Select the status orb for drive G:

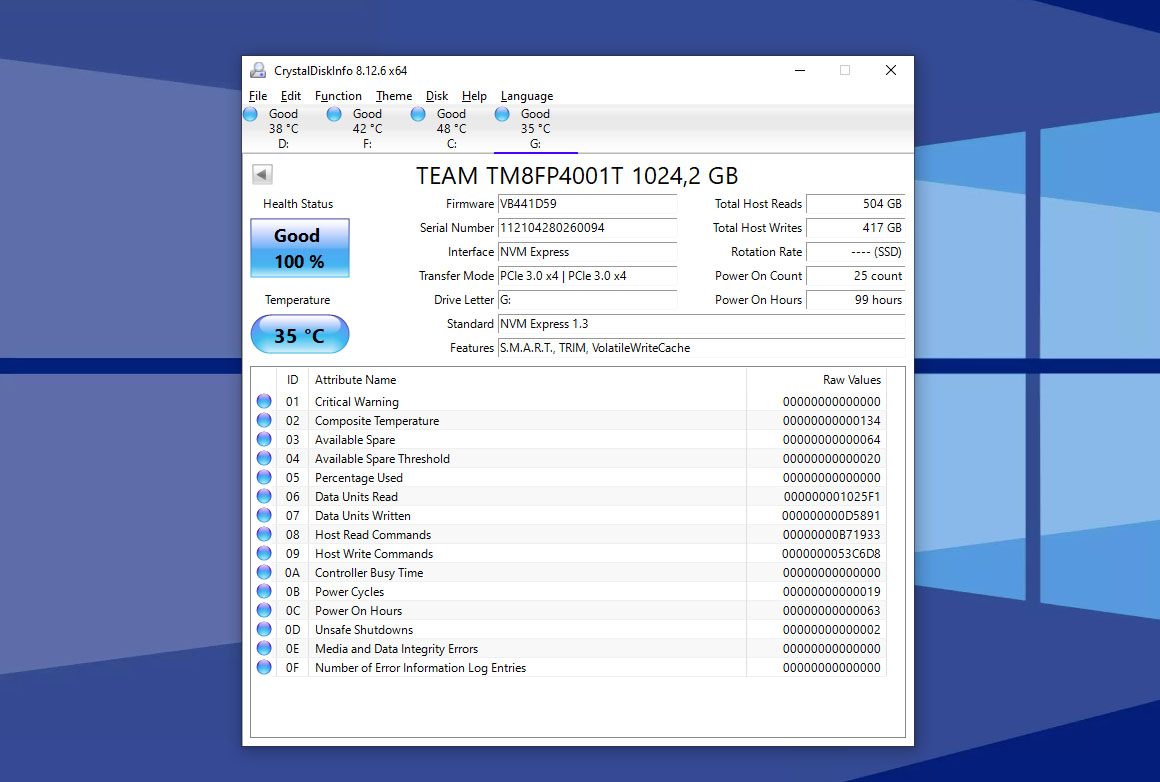pos(502,114)
